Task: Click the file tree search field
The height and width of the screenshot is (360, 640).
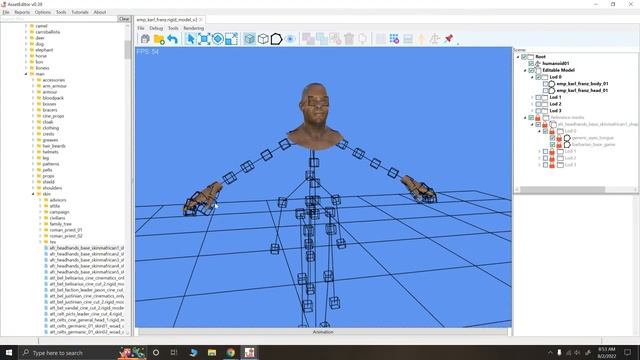Action: click(x=59, y=19)
